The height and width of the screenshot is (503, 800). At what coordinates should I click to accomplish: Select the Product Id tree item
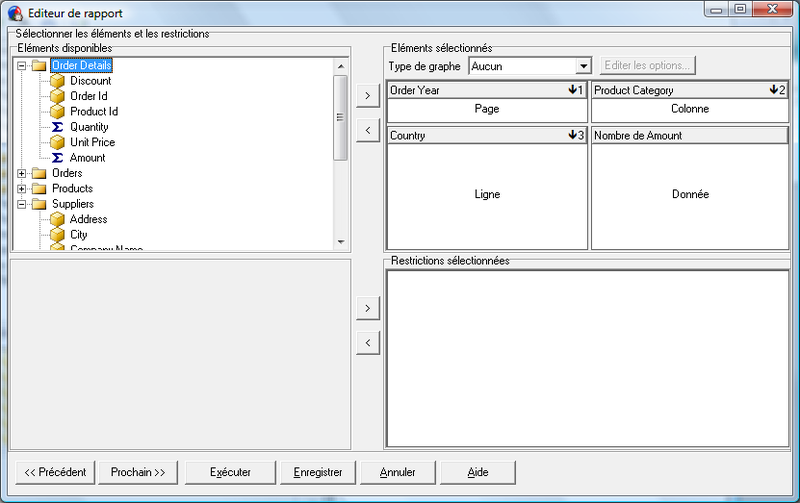point(94,111)
